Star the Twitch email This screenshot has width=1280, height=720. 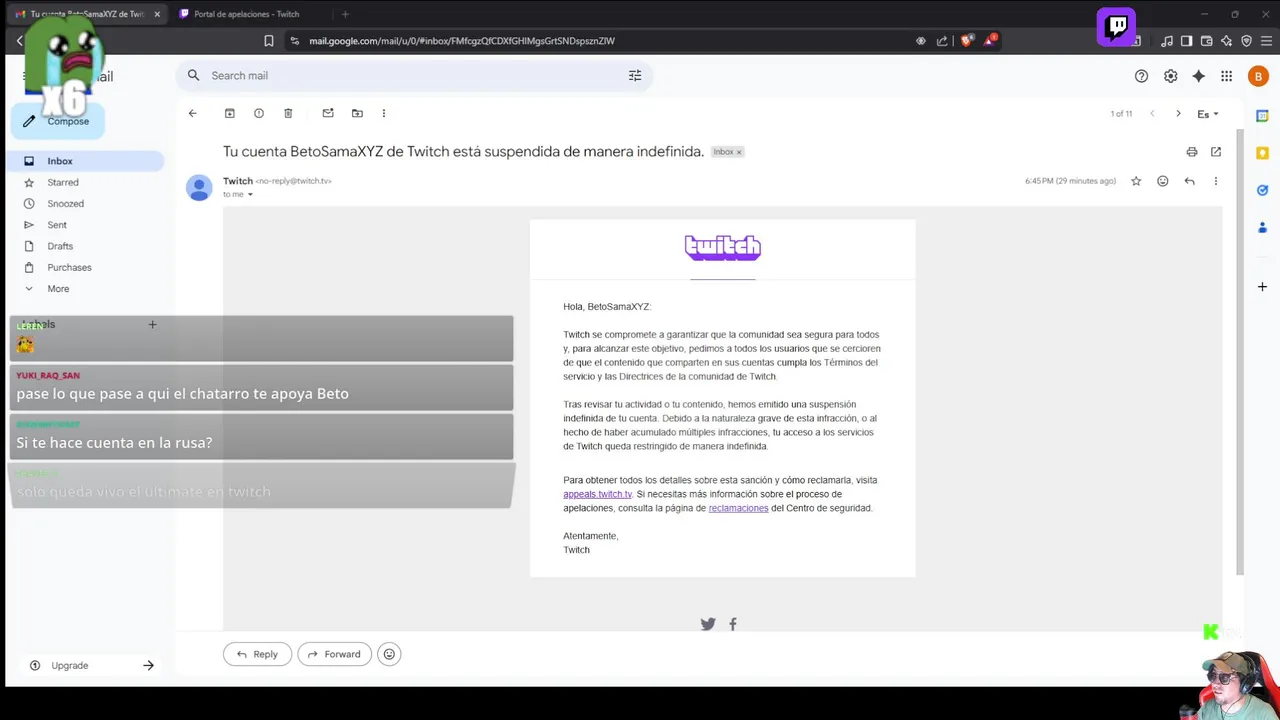point(1136,181)
